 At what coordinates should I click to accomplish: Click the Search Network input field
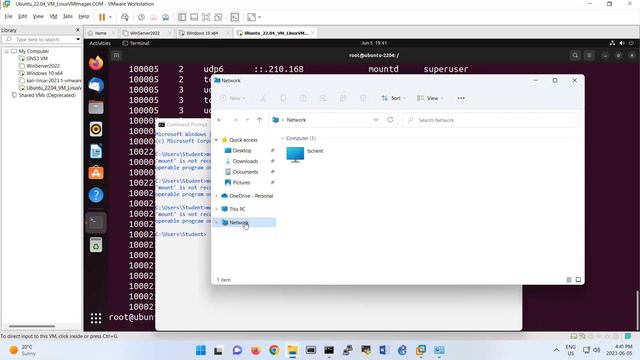(x=491, y=120)
